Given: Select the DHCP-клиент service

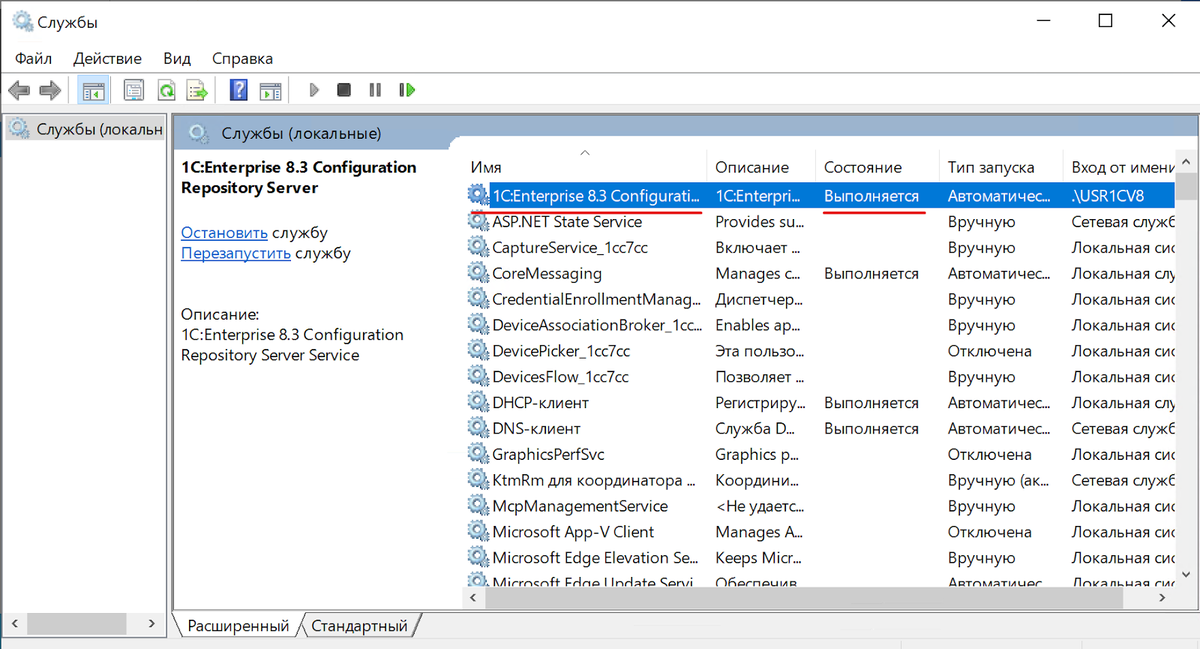Looking at the screenshot, I should [821, 403].
